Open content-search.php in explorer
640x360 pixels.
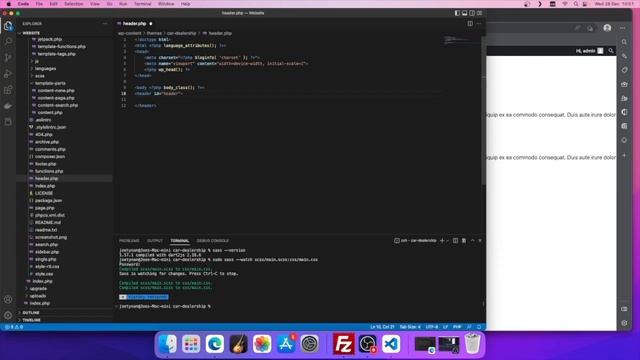tap(58, 105)
